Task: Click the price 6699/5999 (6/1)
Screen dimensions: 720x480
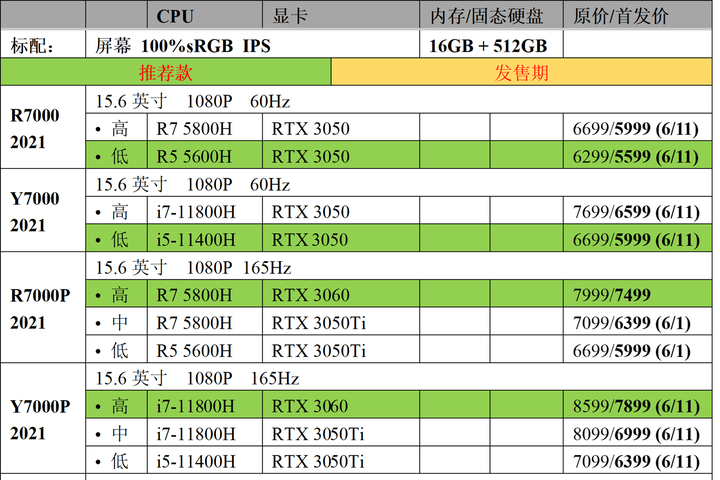Action: [x=631, y=351]
